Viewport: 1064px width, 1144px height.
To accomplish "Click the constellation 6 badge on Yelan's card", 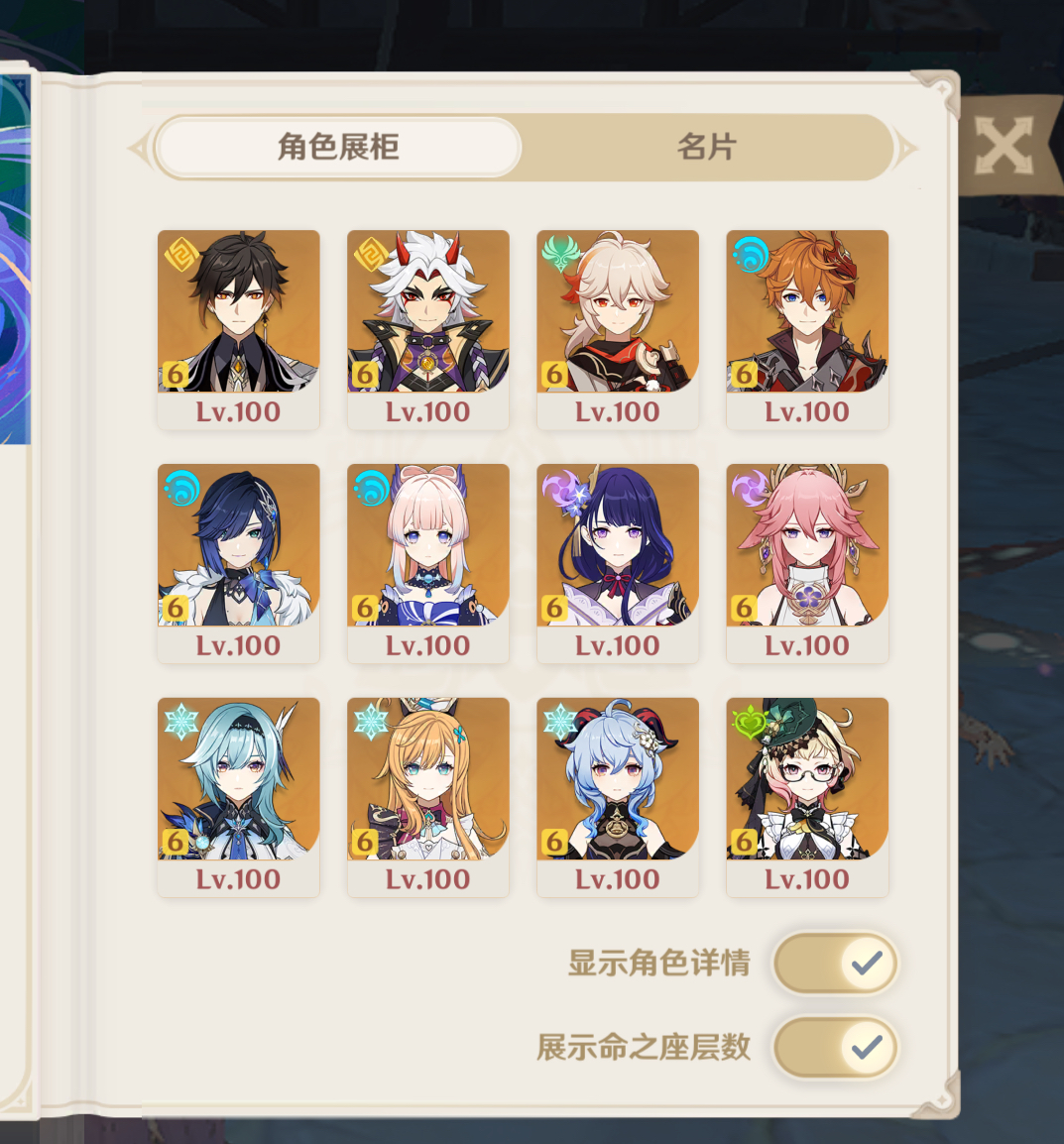I will (x=175, y=608).
